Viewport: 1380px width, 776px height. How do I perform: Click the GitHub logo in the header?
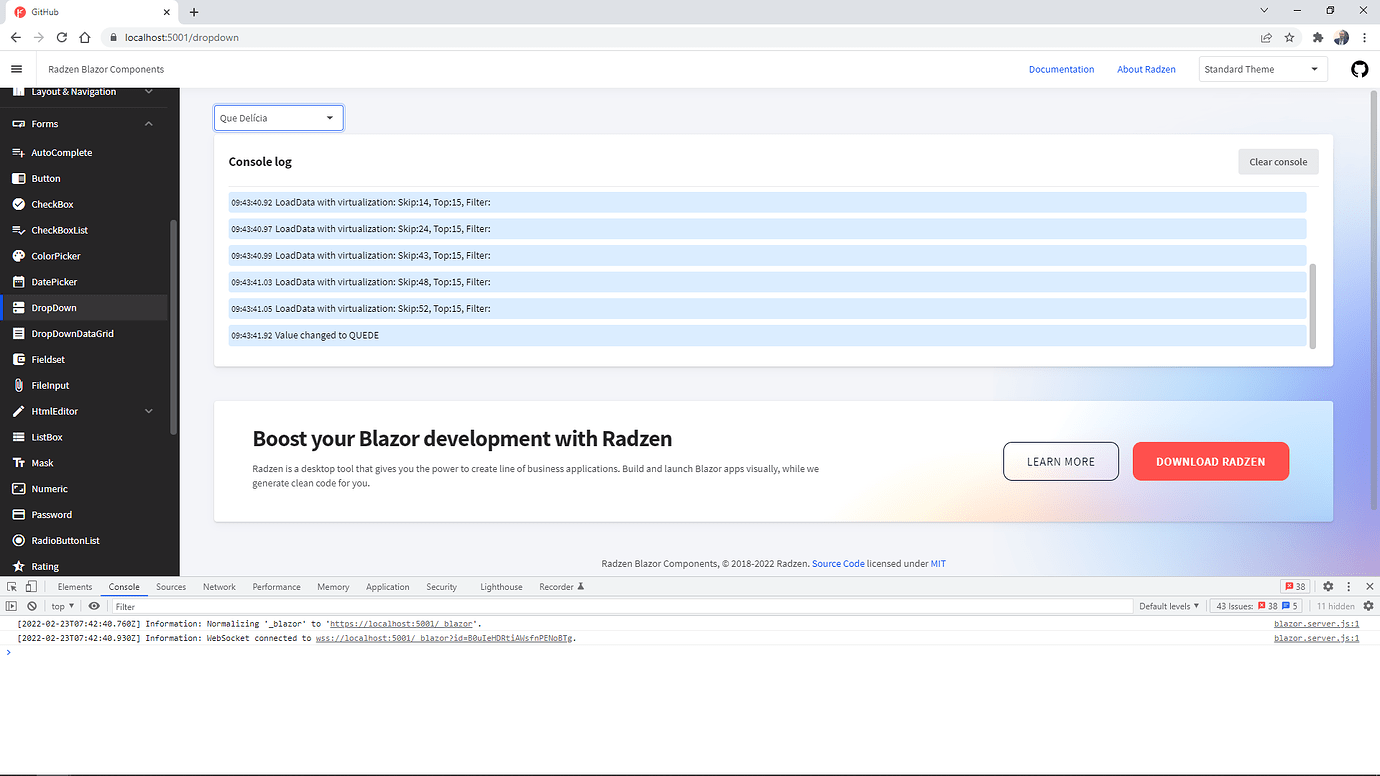[1359, 69]
